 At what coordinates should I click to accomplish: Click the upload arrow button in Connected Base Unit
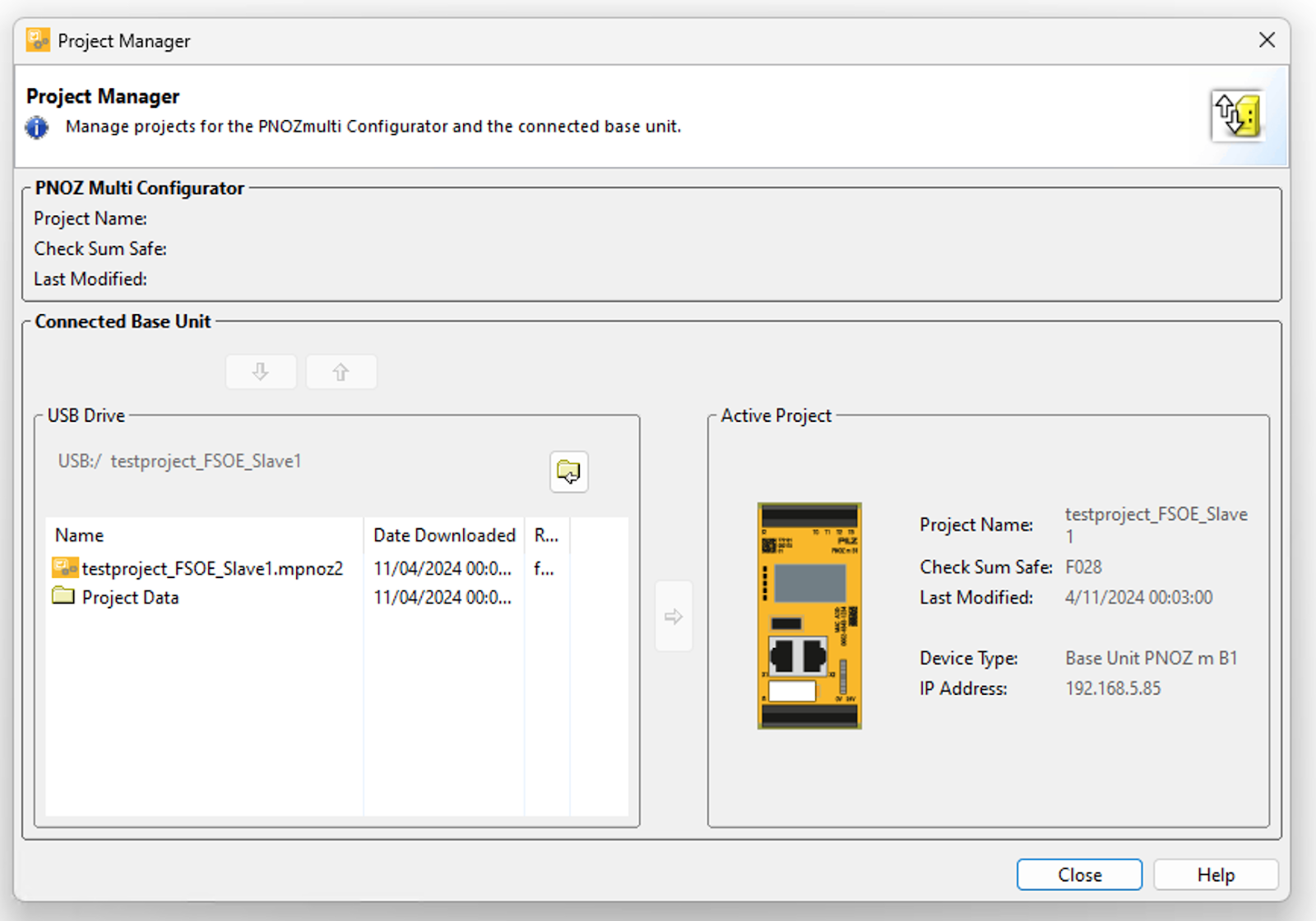coord(341,372)
